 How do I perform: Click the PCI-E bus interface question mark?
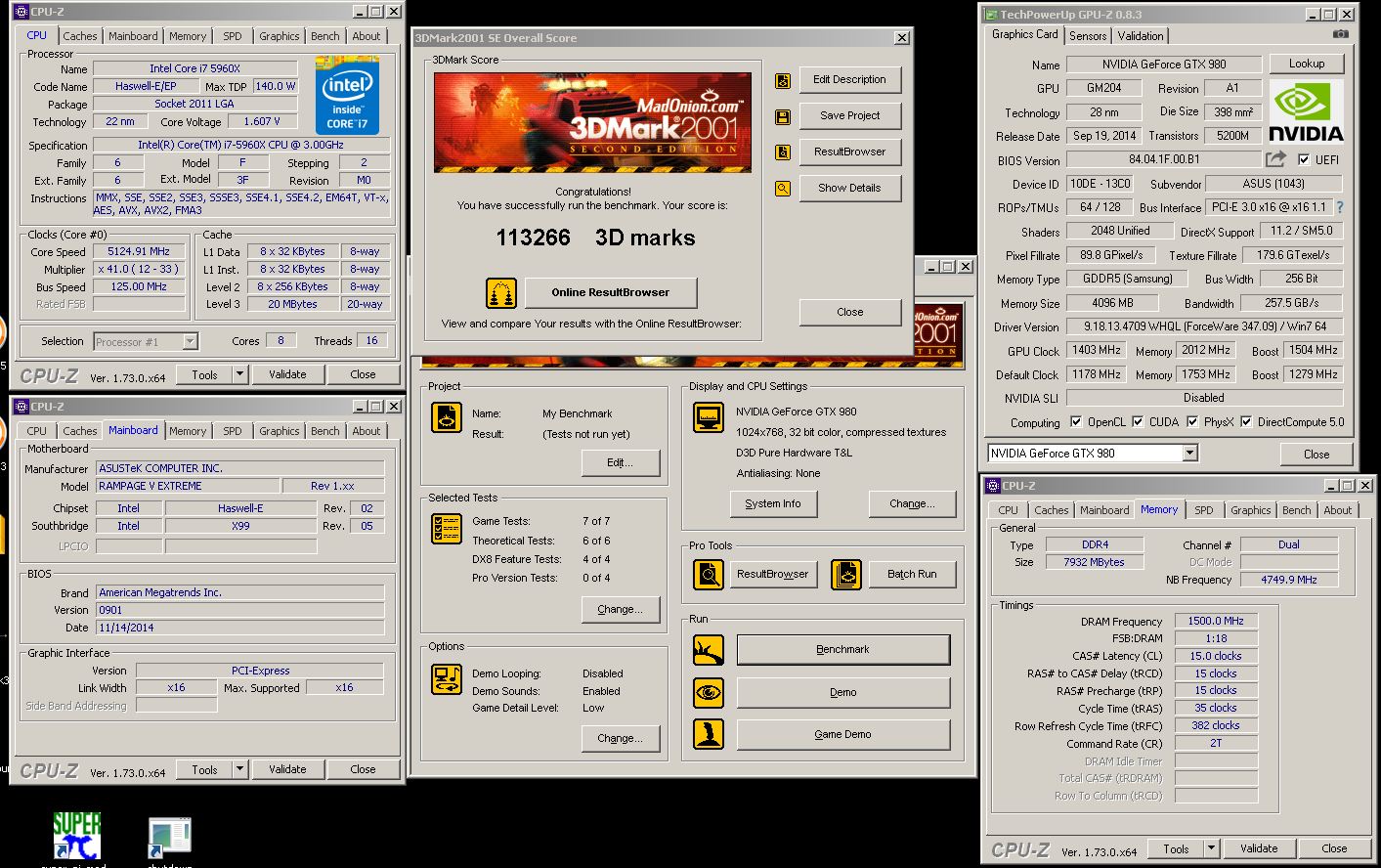1339,207
